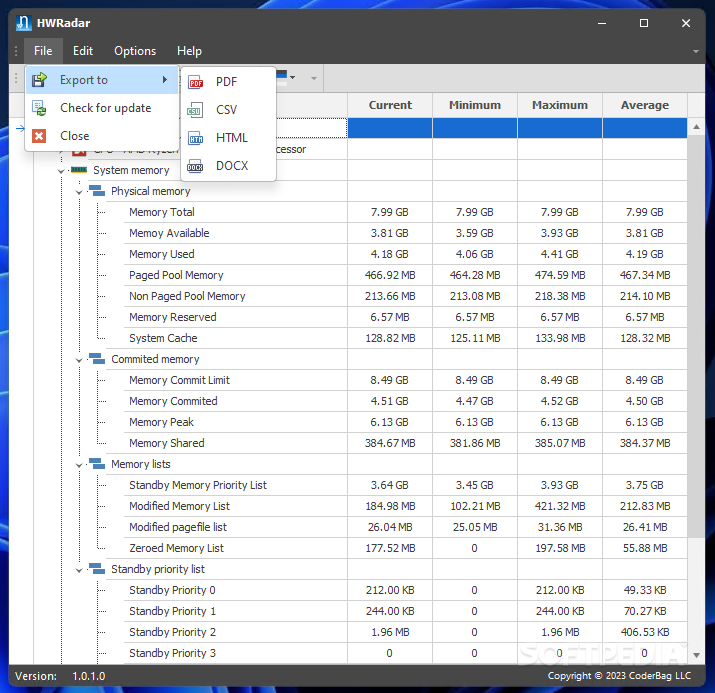
Task: Click the Memory lists group icon
Action: pyautogui.click(x=97, y=464)
